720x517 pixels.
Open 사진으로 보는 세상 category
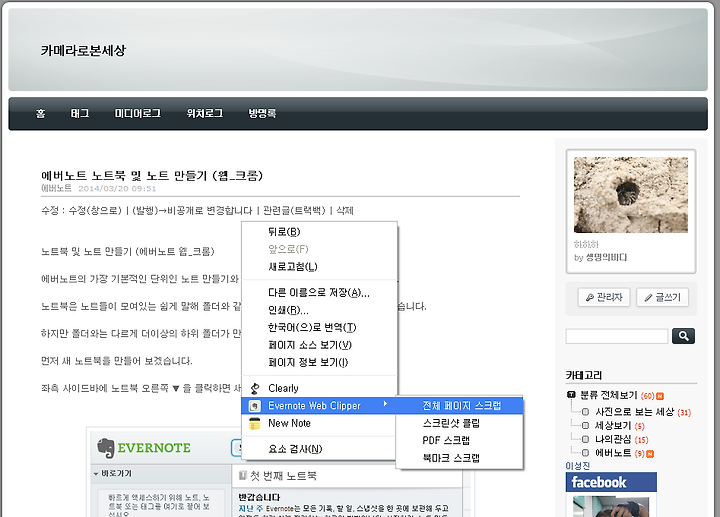(x=635, y=412)
